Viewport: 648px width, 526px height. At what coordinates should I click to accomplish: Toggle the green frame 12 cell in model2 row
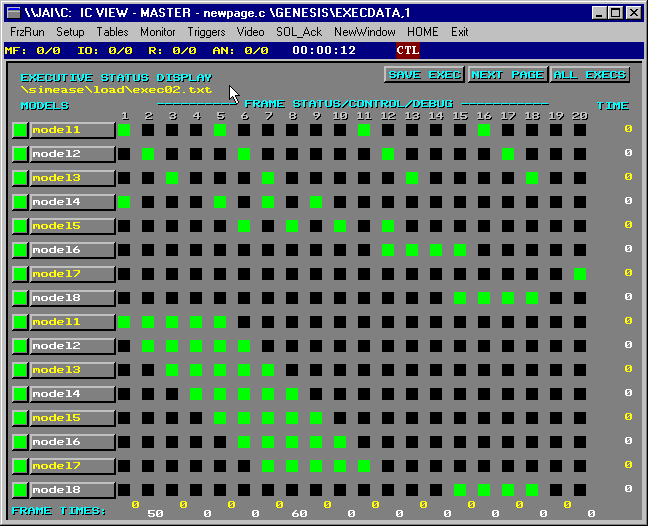[x=388, y=154]
